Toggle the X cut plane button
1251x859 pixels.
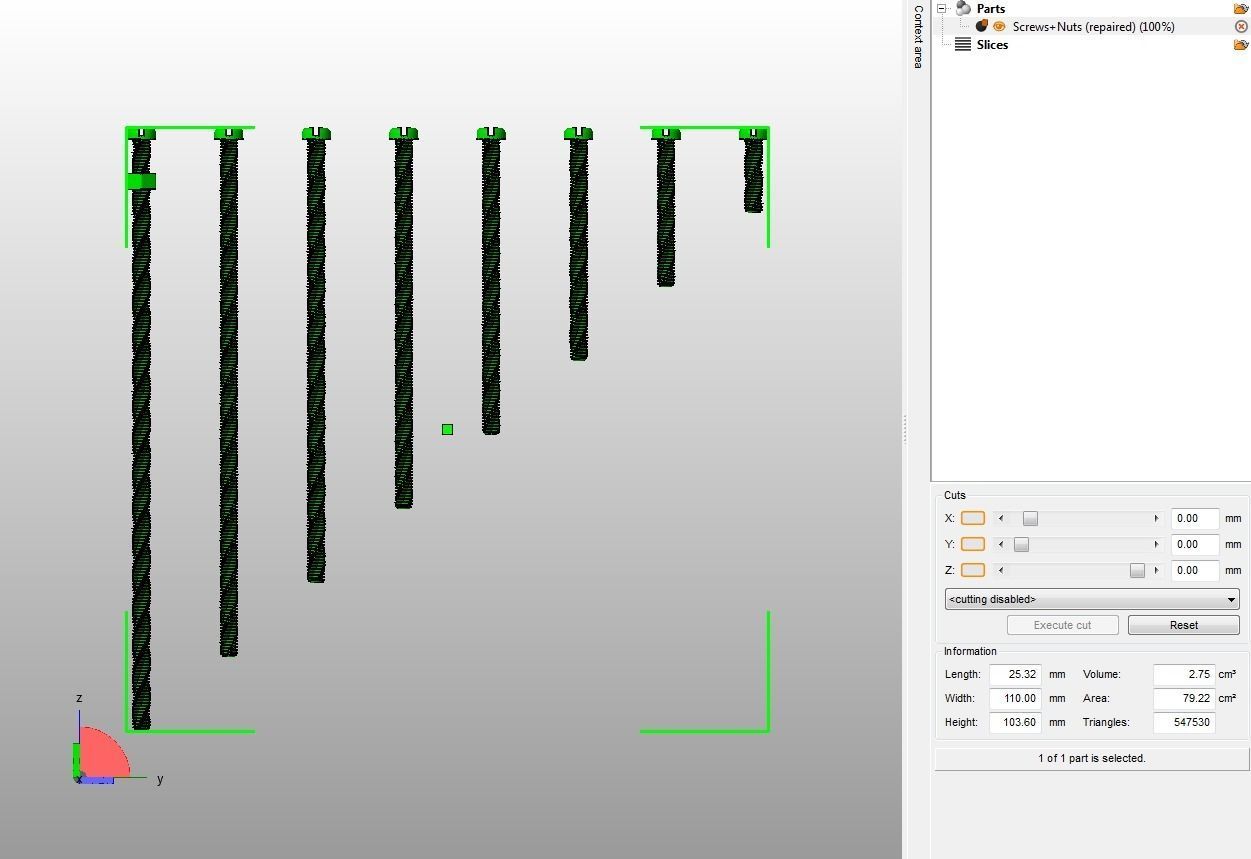coord(973,518)
